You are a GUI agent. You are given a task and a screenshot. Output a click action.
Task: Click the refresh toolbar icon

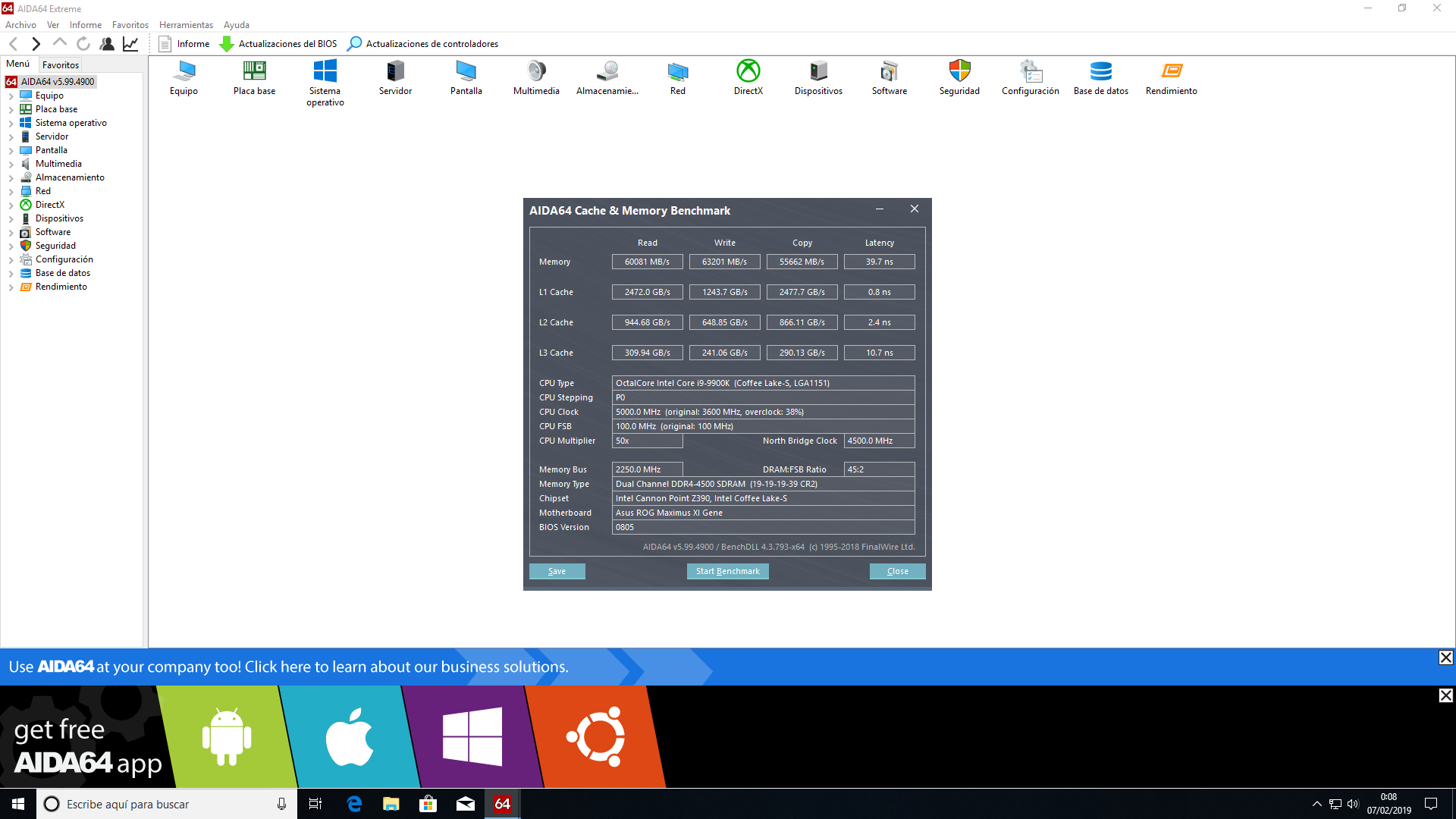[x=83, y=44]
